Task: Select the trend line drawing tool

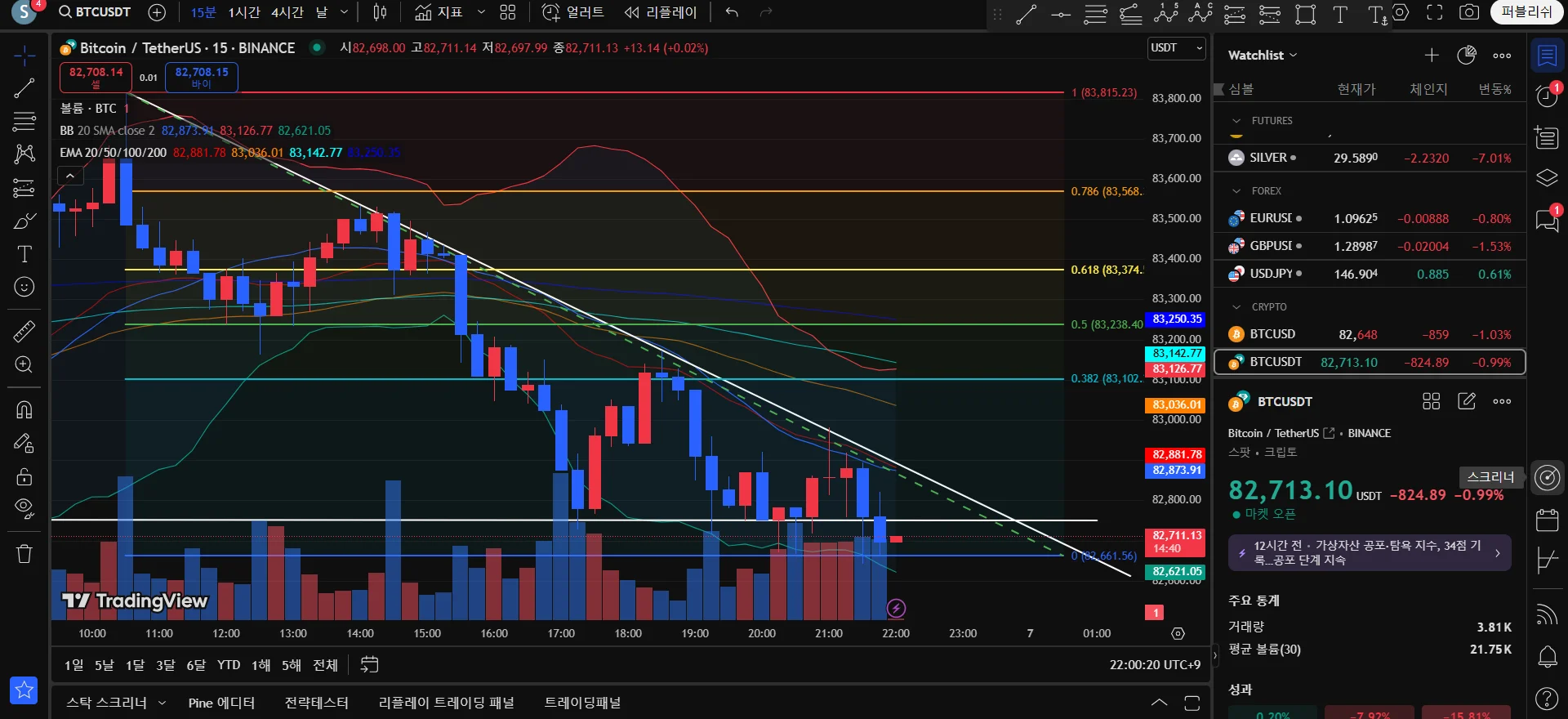Action: pos(24,88)
